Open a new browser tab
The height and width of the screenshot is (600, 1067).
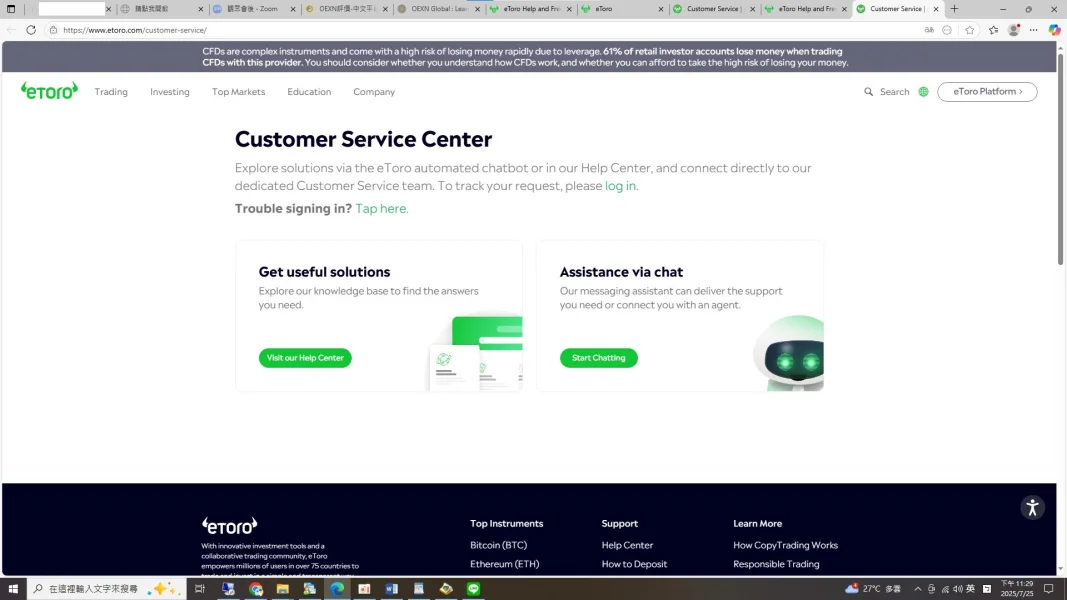pos(954,9)
